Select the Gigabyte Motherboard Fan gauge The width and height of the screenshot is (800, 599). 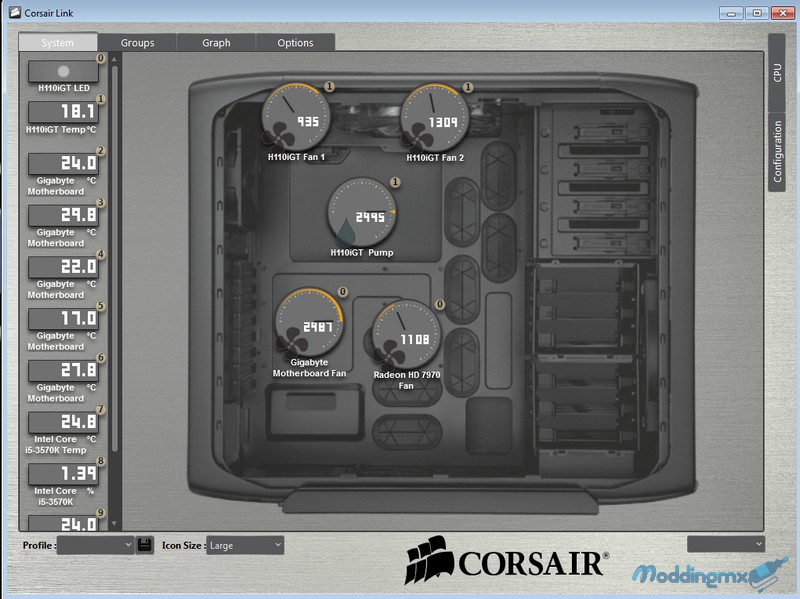point(310,322)
